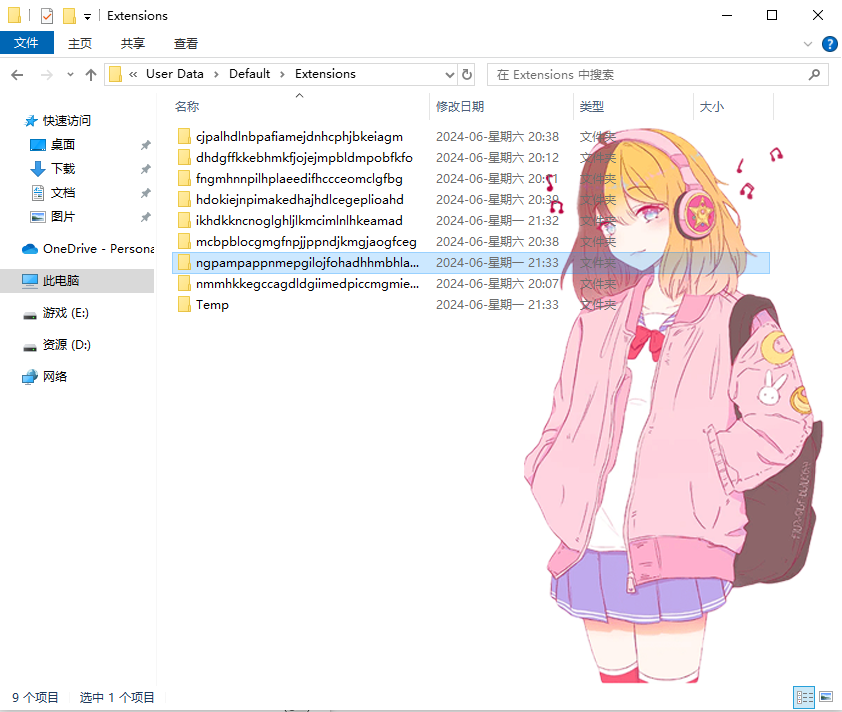The height and width of the screenshot is (712, 842).
Task: Switch to large icons view in status bar
Action: 826,697
